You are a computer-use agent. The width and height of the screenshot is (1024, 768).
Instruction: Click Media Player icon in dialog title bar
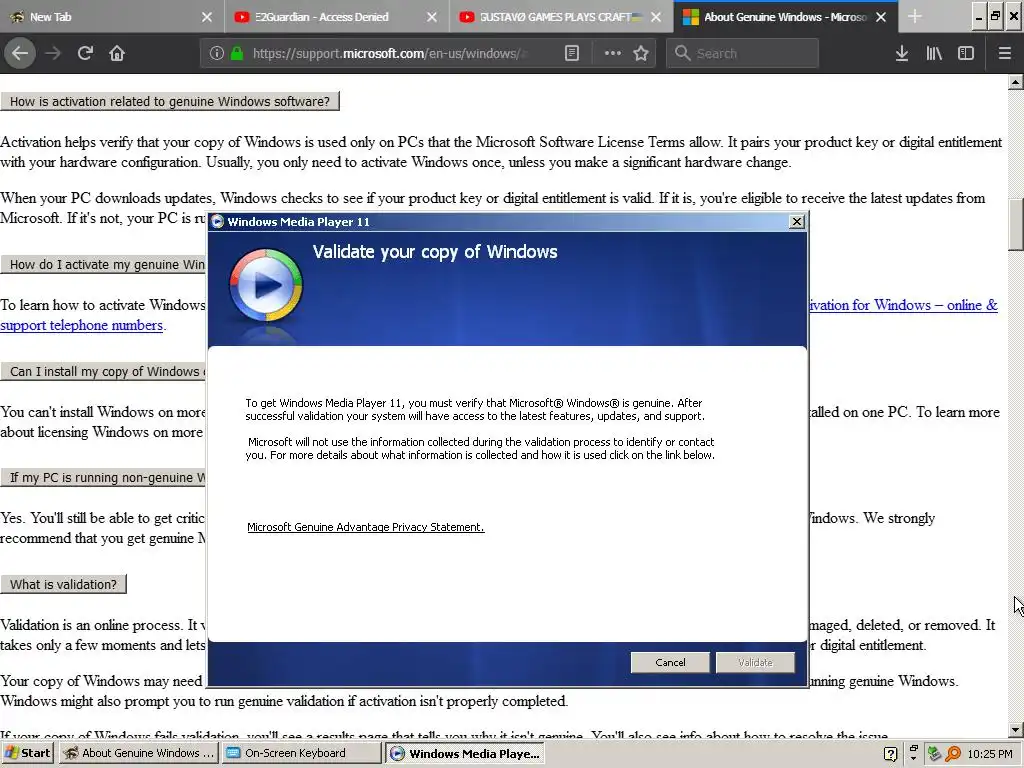217,222
